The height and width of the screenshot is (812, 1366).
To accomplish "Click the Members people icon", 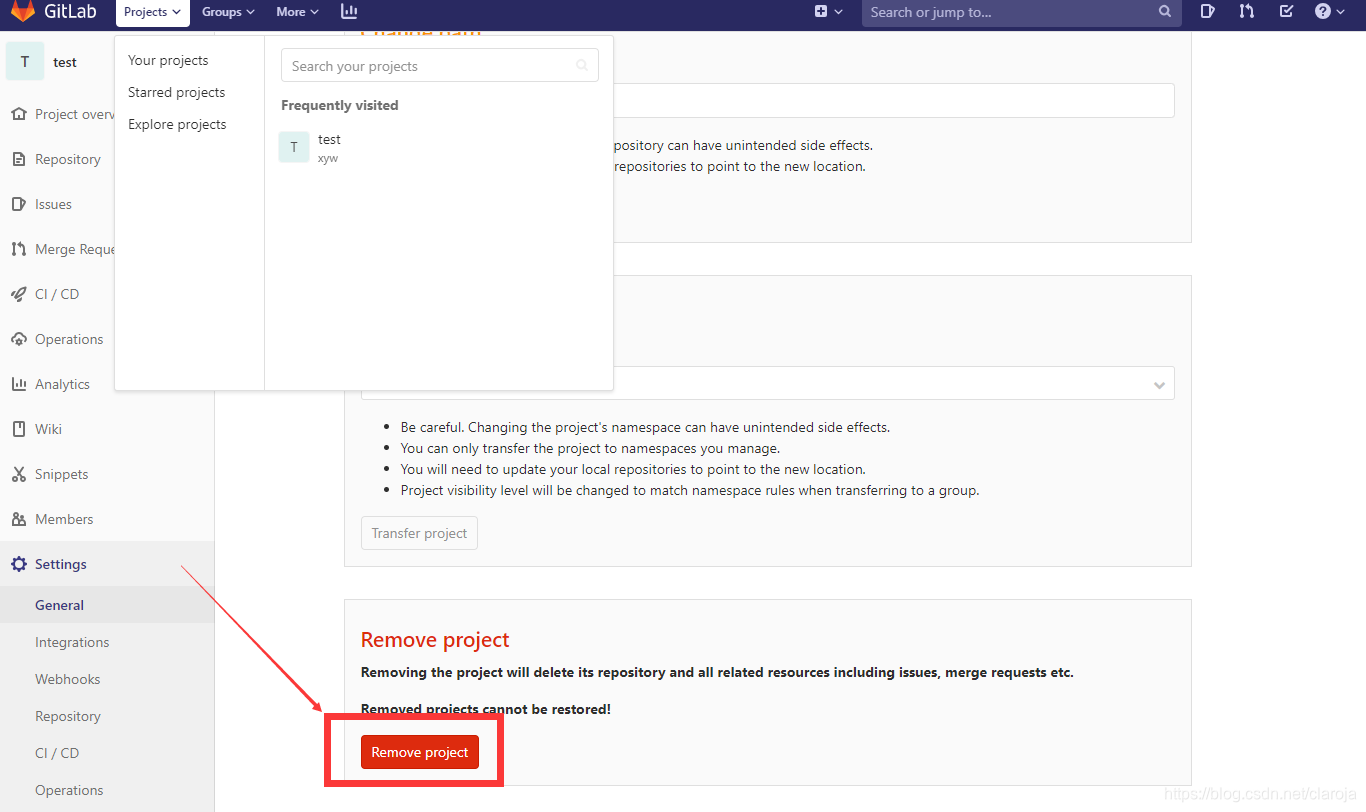I will click(x=19, y=519).
